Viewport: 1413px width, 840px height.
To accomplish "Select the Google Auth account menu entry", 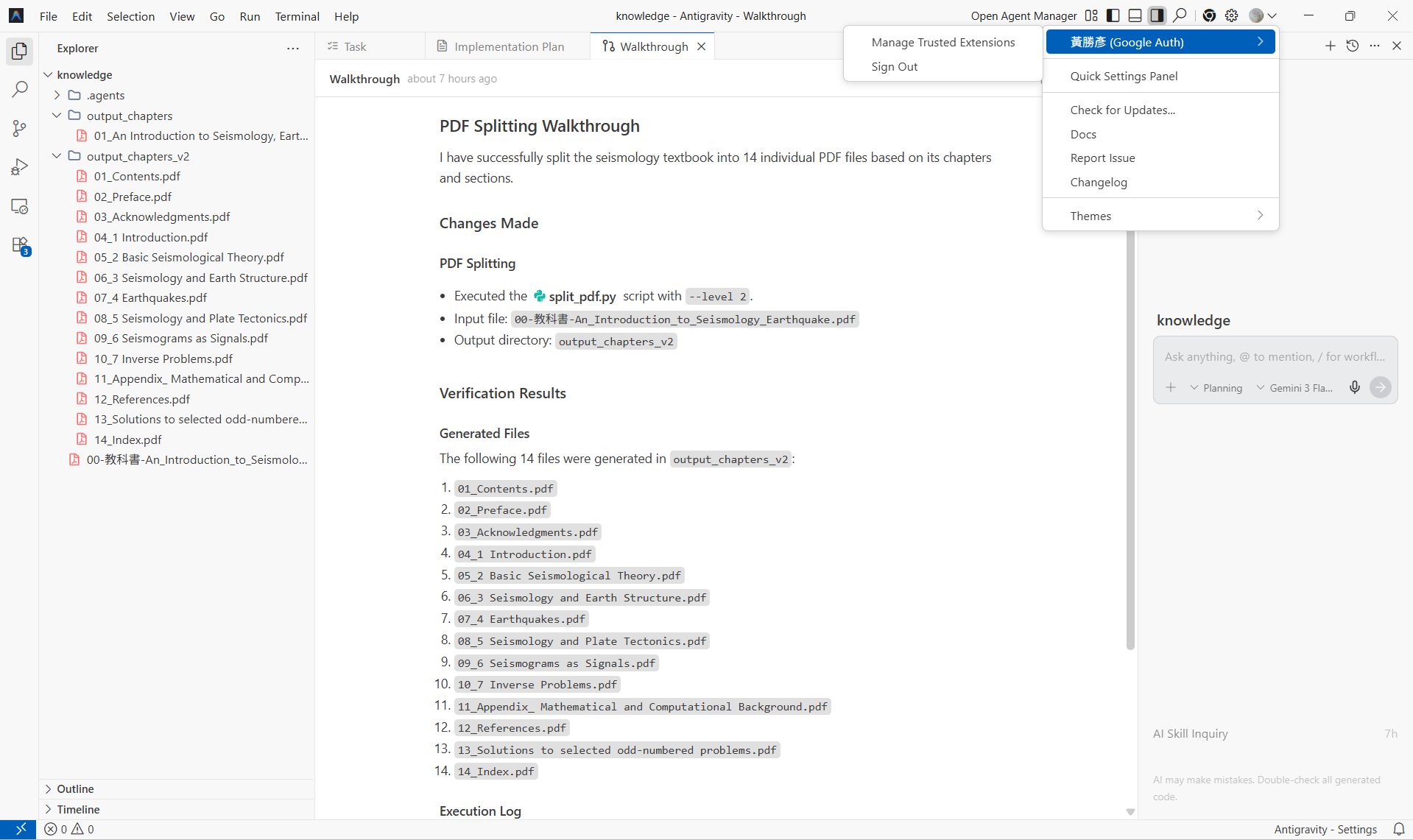I will [x=1160, y=42].
